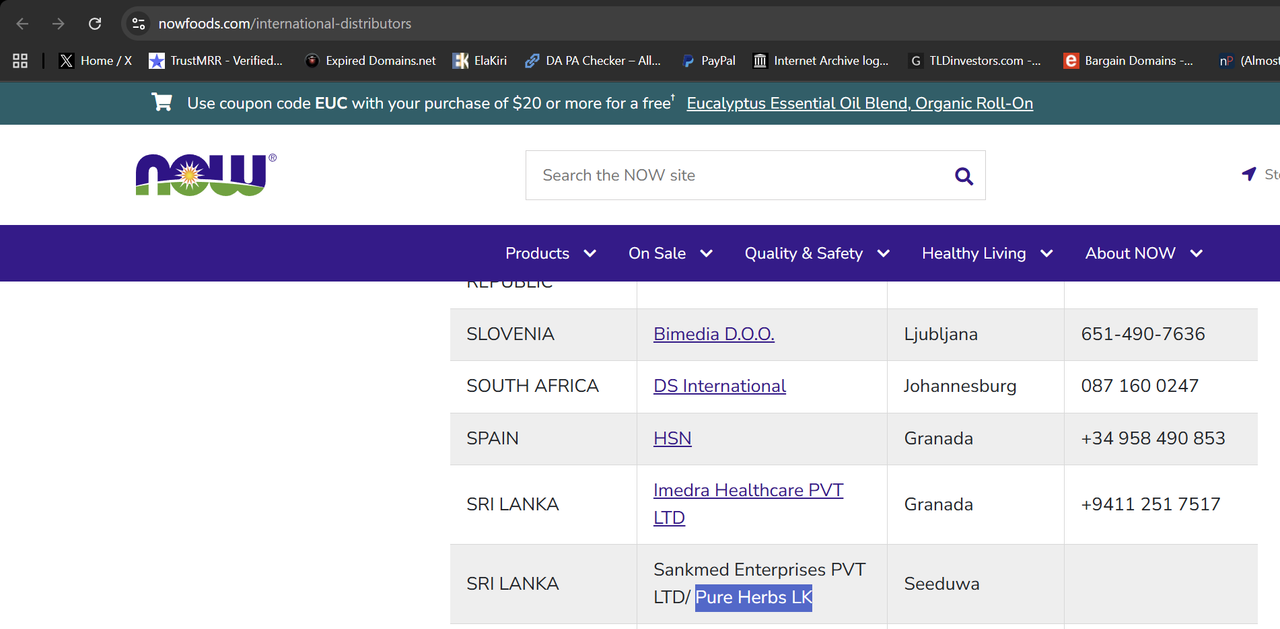The height and width of the screenshot is (629, 1280).
Task: Open site information icon in address bar
Action: [x=139, y=23]
